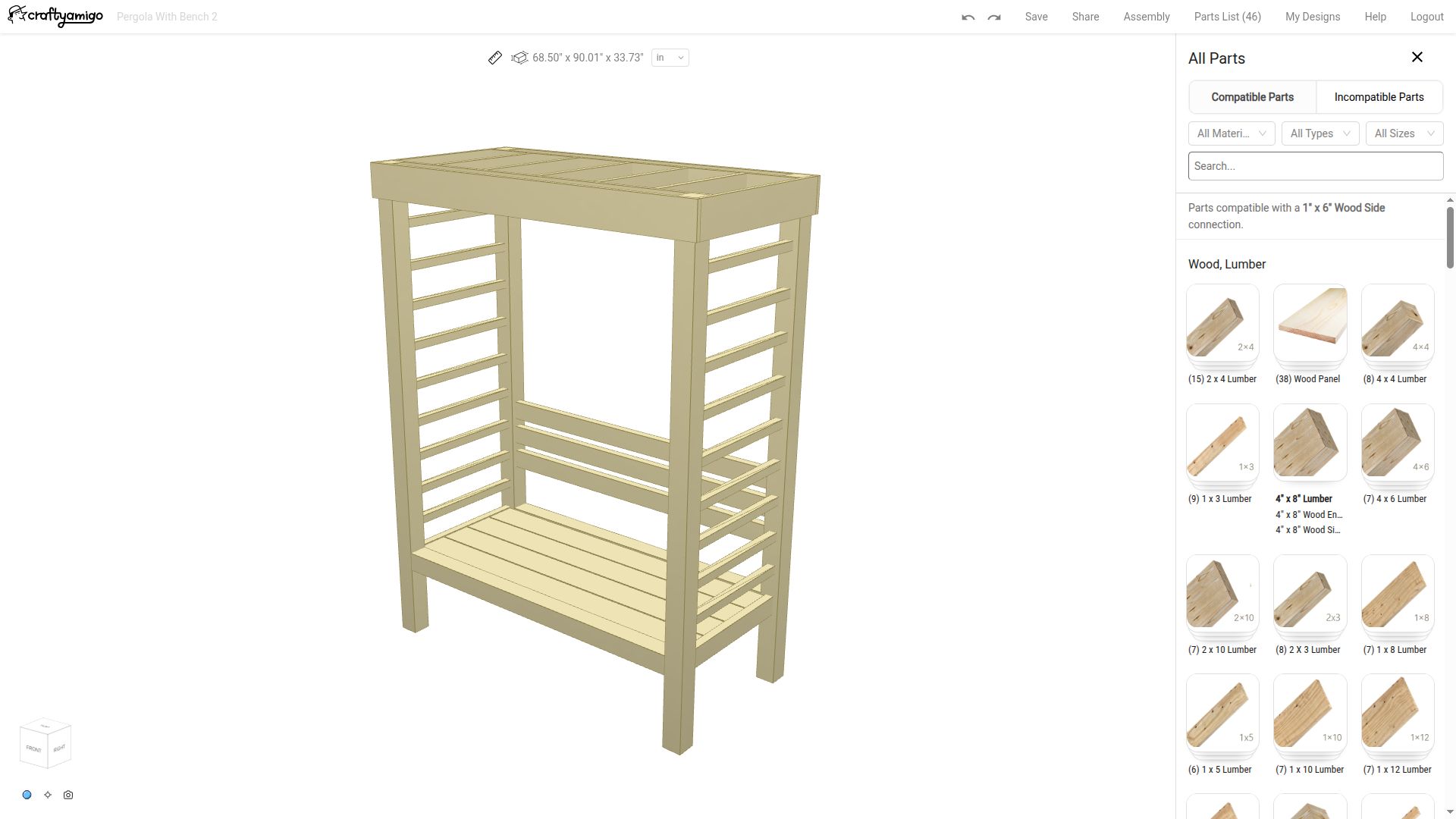This screenshot has width=1456, height=819.
Task: Click the undo arrow icon
Action: pos(968,17)
